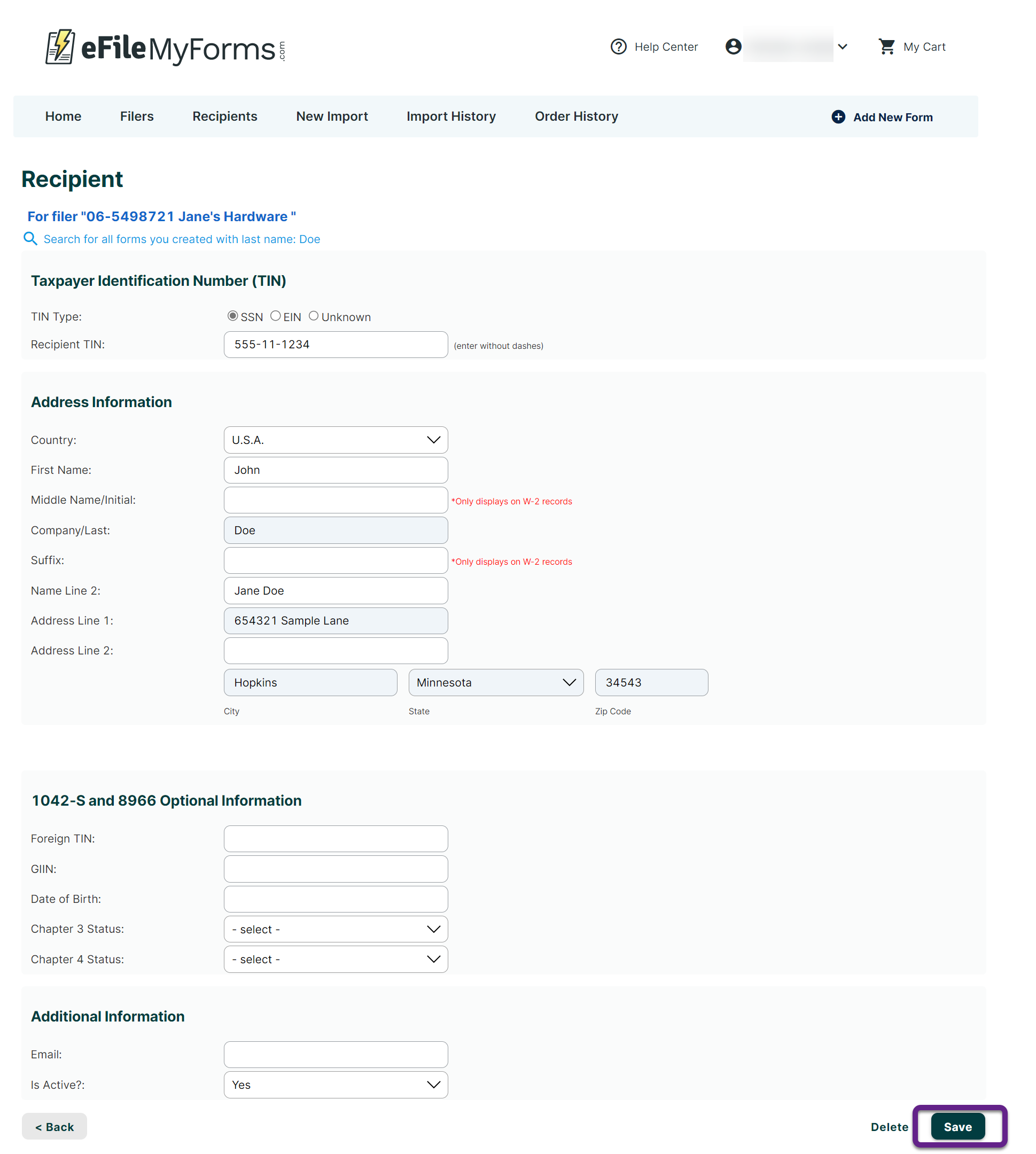1036x1154 pixels.
Task: Open the Help Center question mark icon
Action: (619, 46)
